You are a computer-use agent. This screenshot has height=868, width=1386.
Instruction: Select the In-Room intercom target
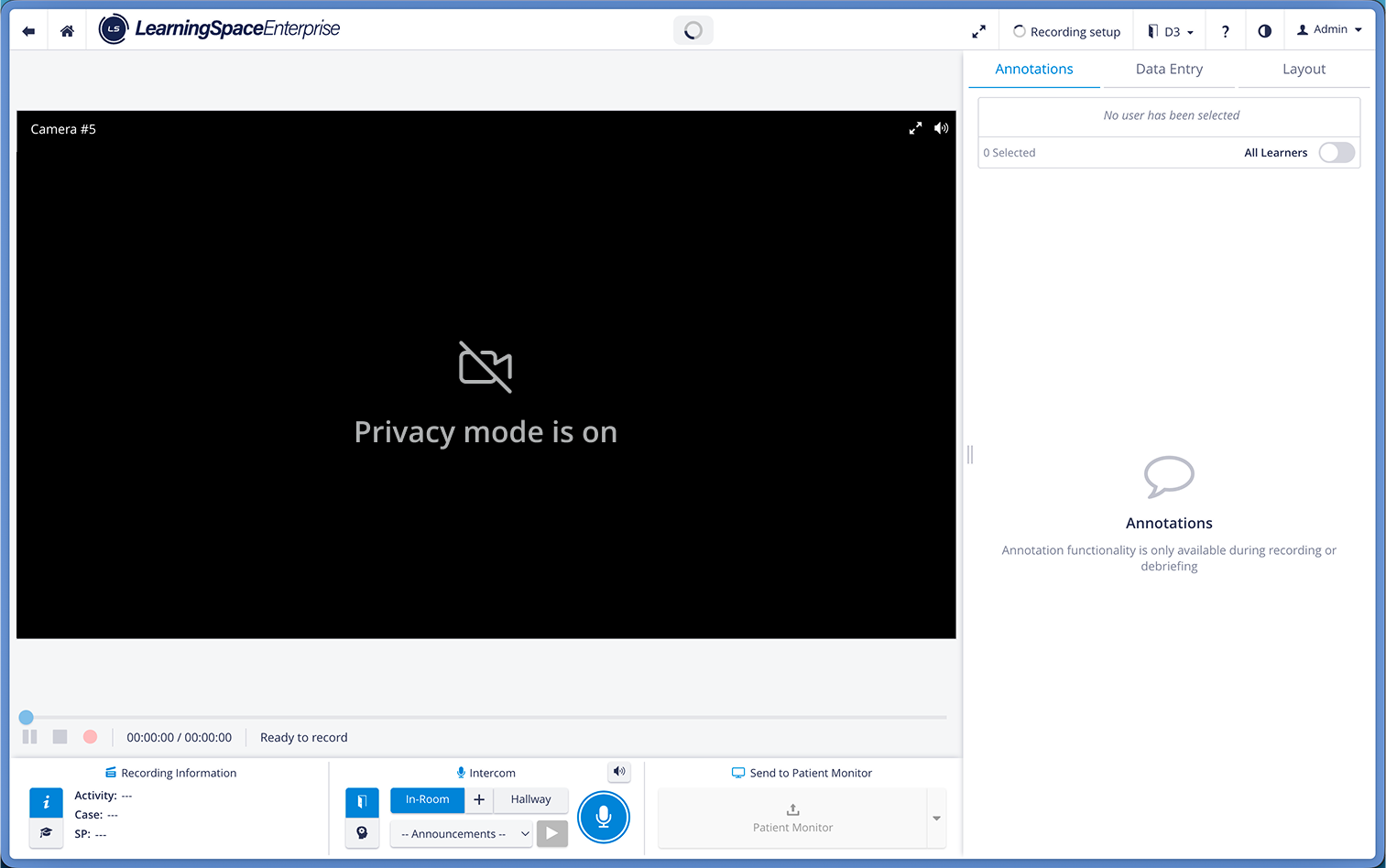[x=428, y=799]
